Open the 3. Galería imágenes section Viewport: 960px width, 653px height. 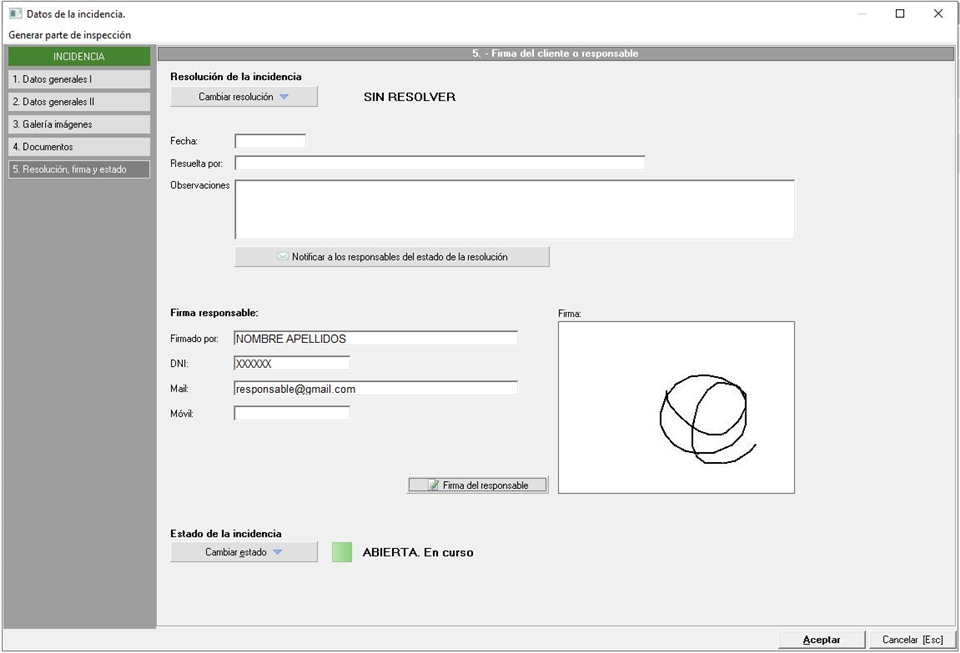coord(79,124)
